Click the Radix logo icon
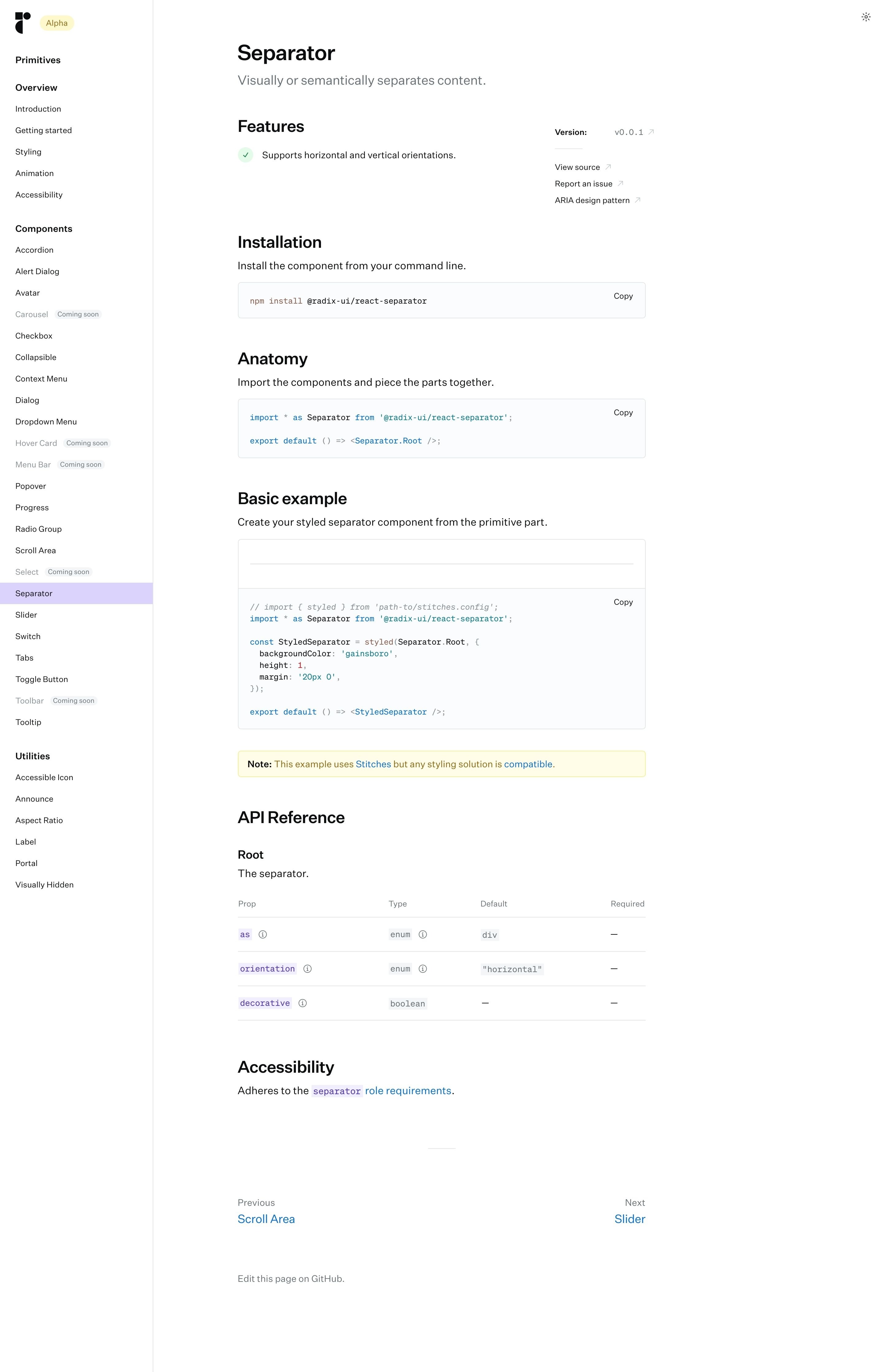Image resolution: width=883 pixels, height=1372 pixels. click(23, 23)
